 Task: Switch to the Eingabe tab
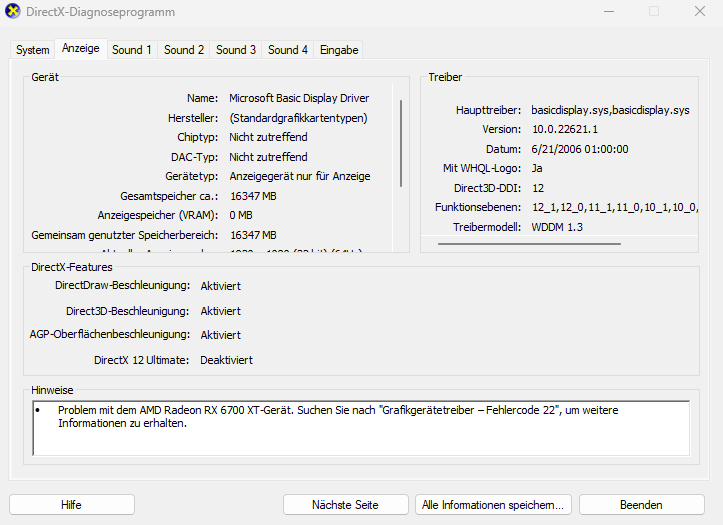click(339, 50)
